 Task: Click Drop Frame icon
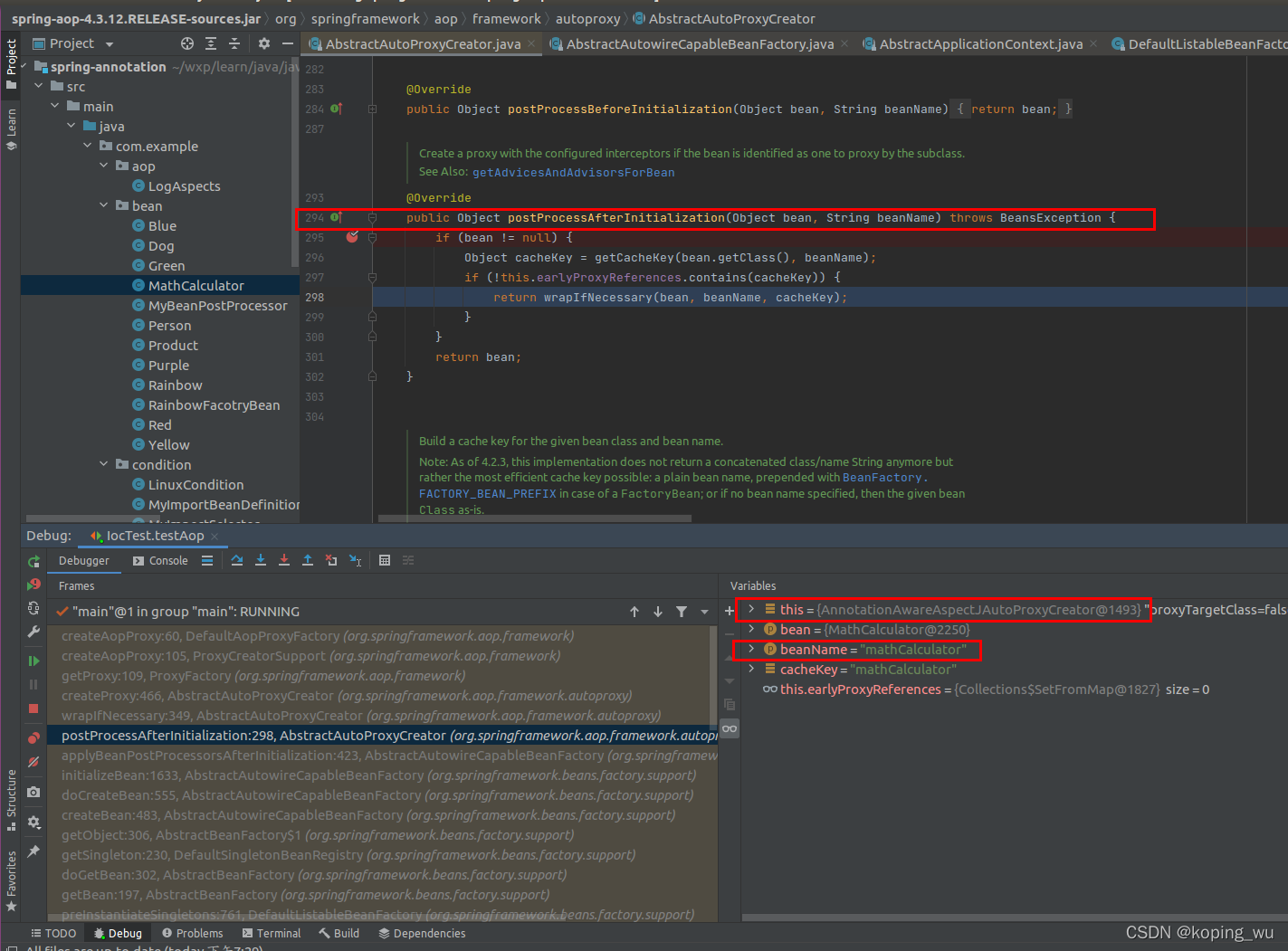pyautogui.click(x=331, y=560)
